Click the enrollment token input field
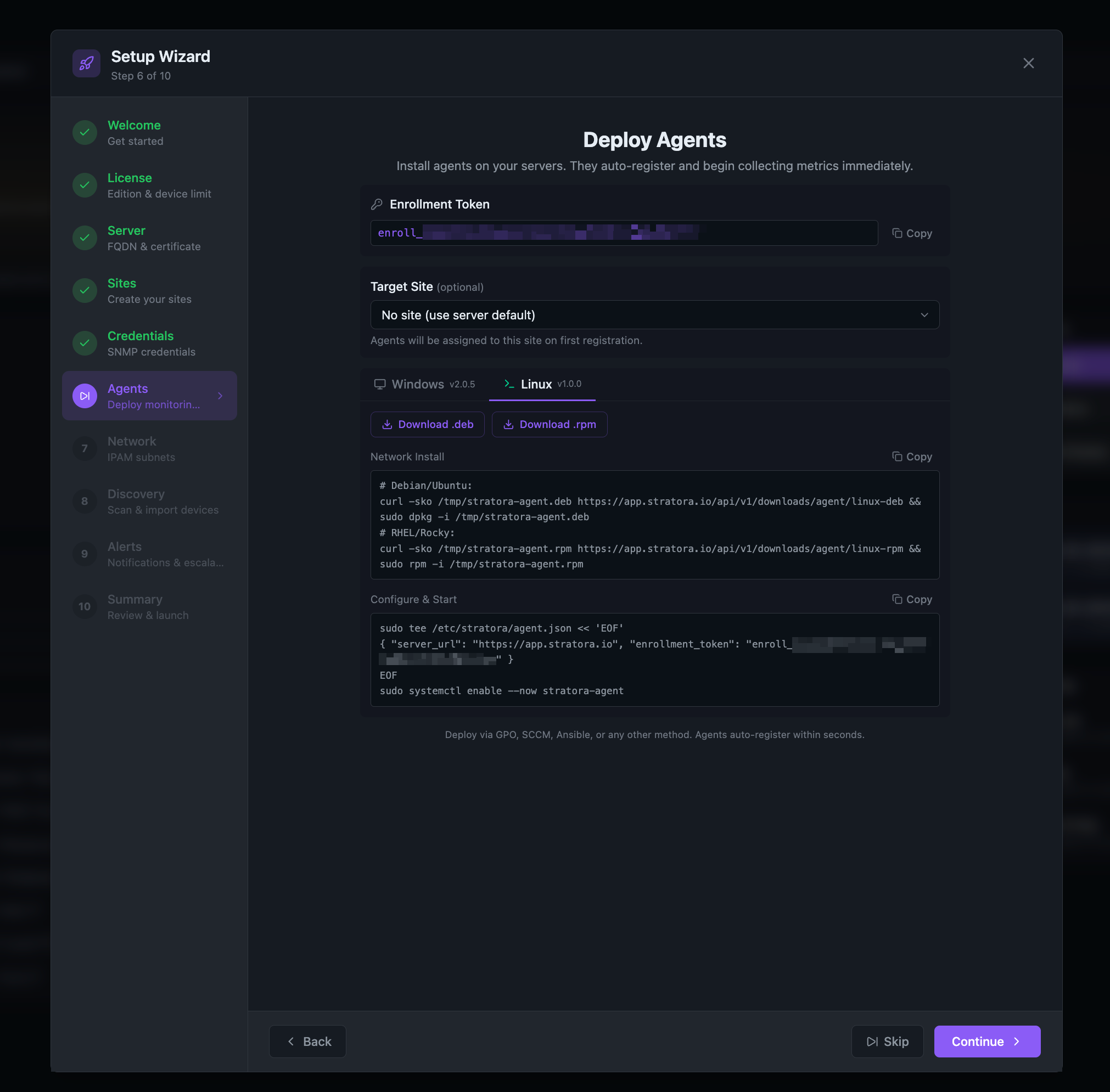Screen dimensions: 1110x1092 624,233
